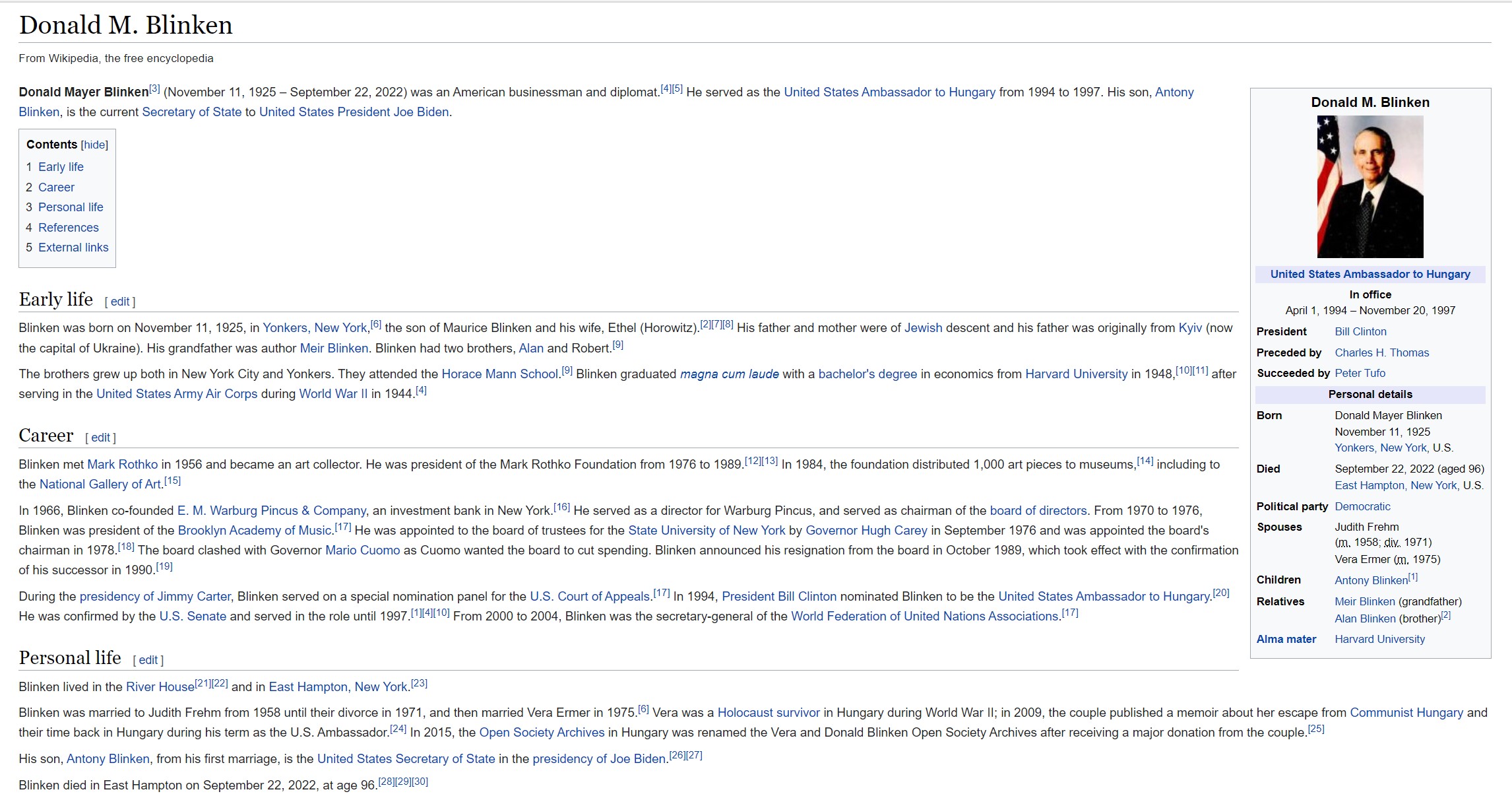Screen dimensions: 1512x800
Task: Open Meir Blinken author link in Early life
Action: tap(334, 349)
